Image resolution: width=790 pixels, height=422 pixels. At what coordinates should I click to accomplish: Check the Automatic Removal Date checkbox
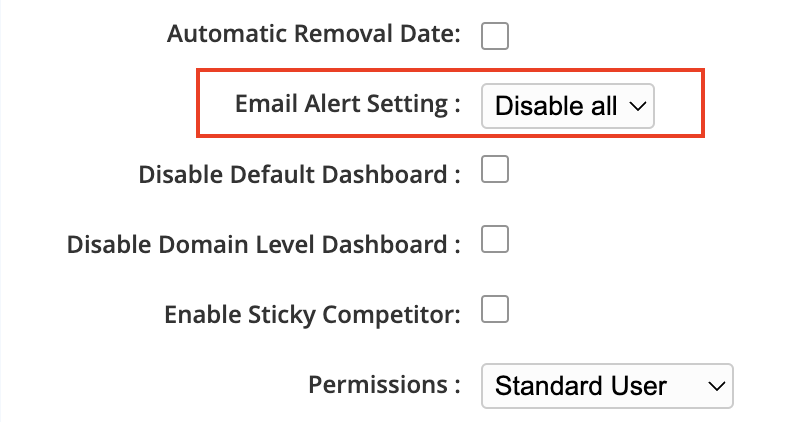495,36
